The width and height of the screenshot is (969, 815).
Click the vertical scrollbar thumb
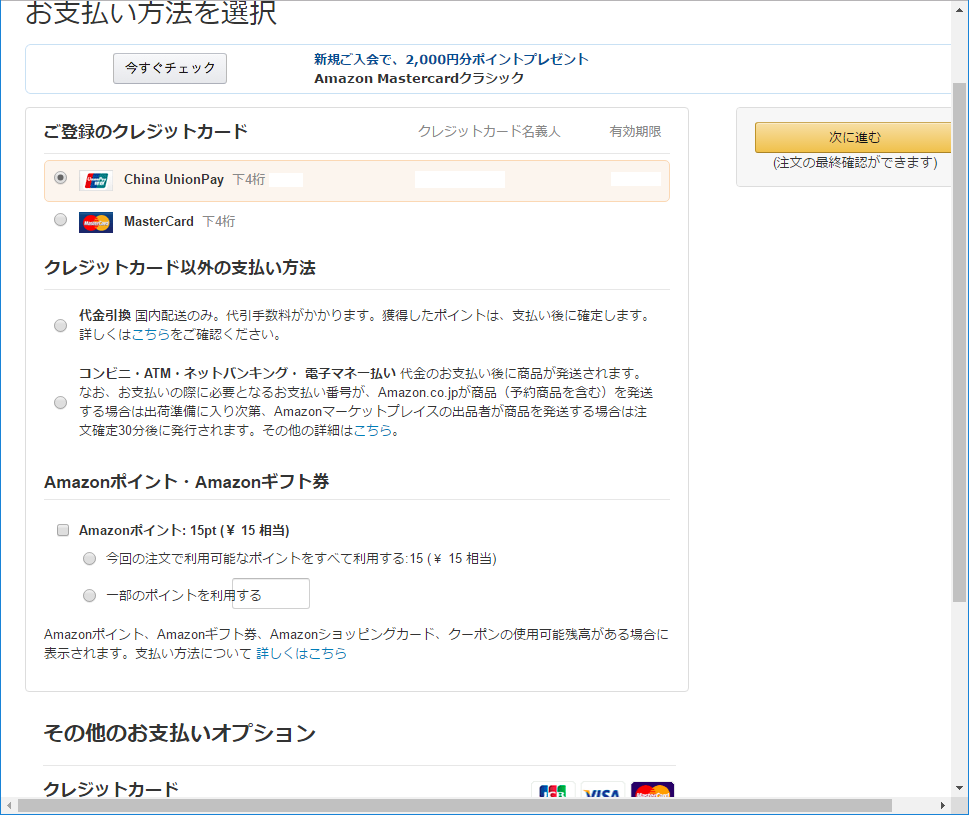tap(959, 342)
